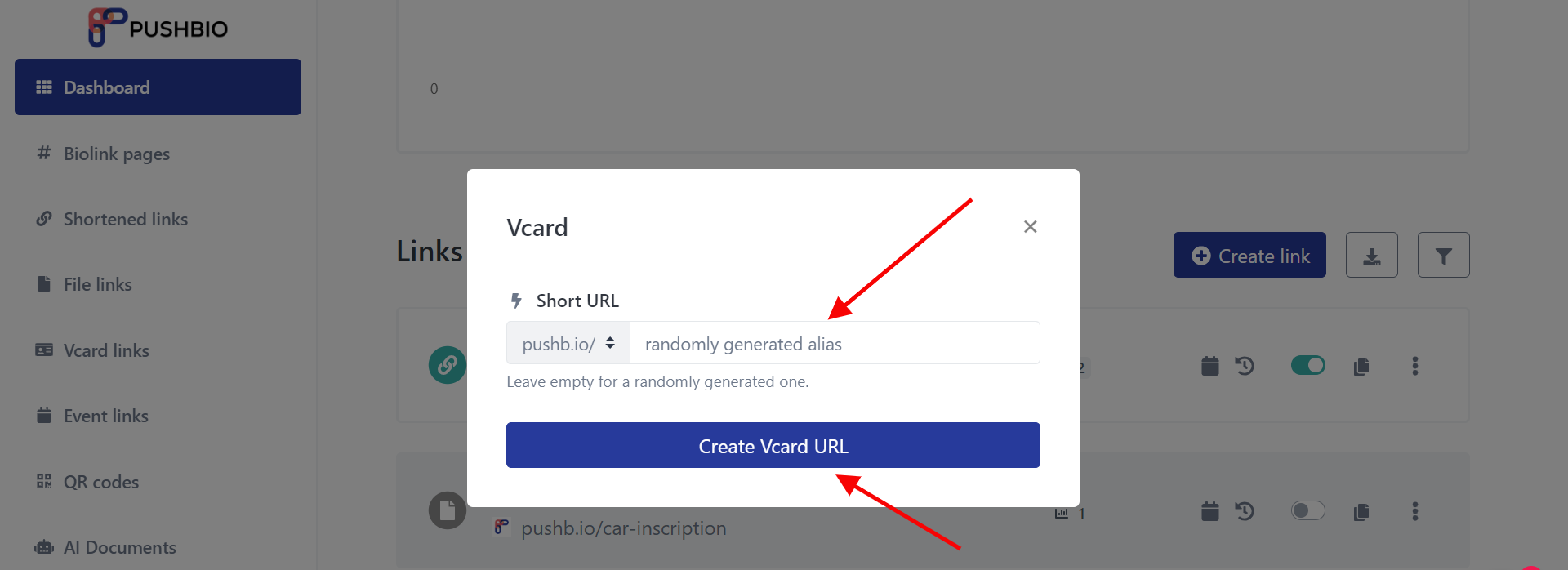Screen dimensions: 1568x570
Task: Copy the car-inscription link via duplicate icon
Action: 1361,512
